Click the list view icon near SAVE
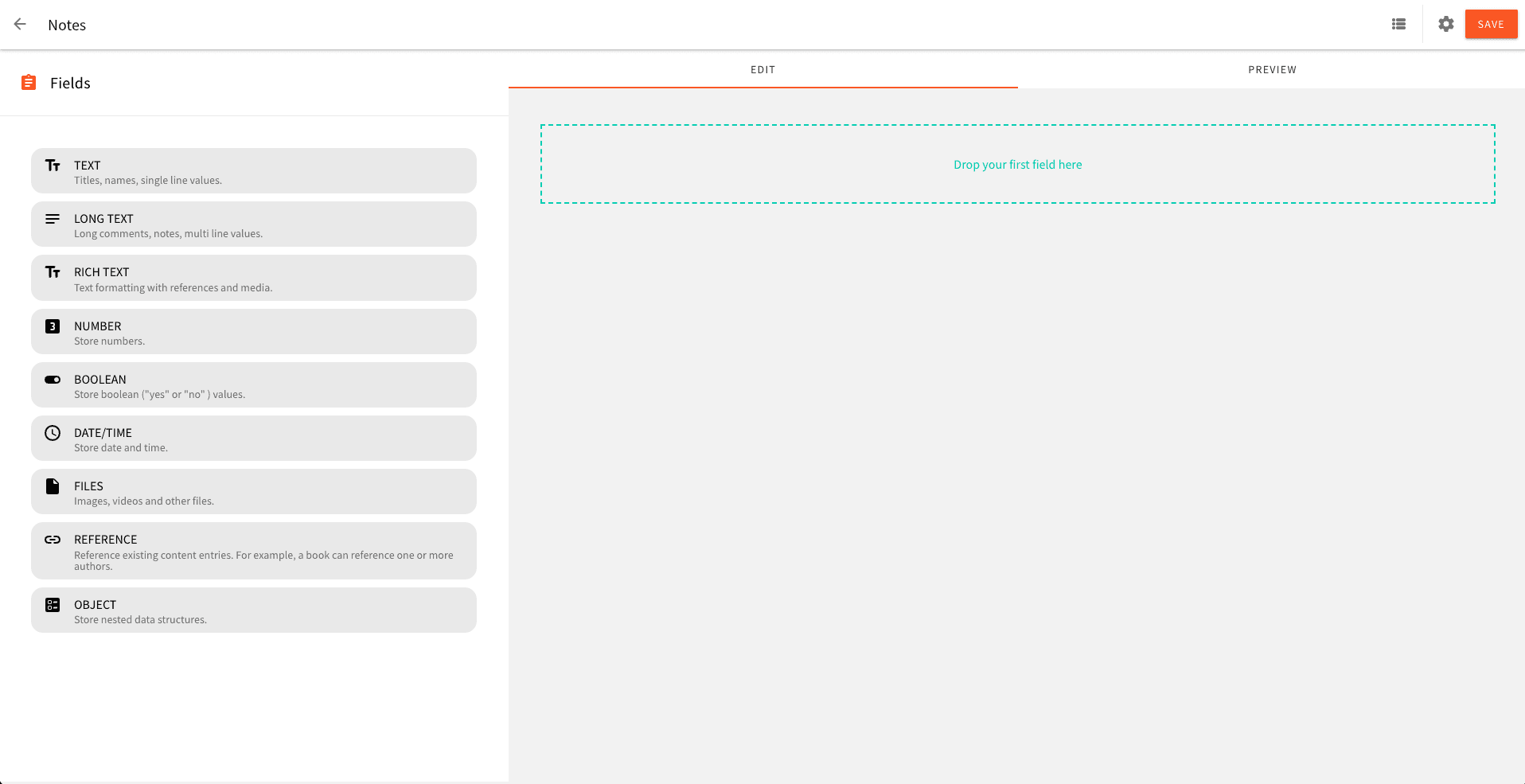1525x784 pixels. 1398,24
